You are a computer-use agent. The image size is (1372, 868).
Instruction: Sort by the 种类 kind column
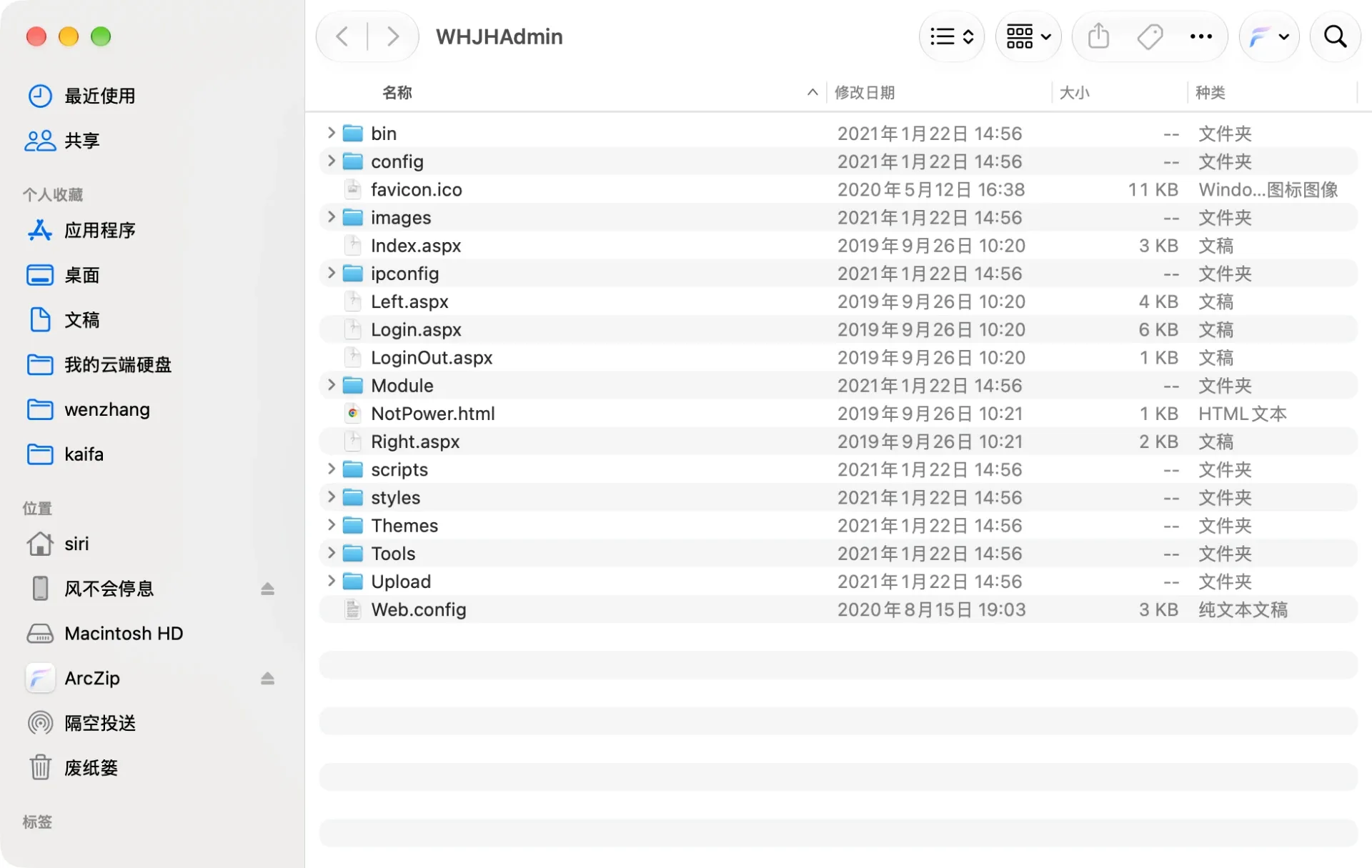(x=1210, y=92)
